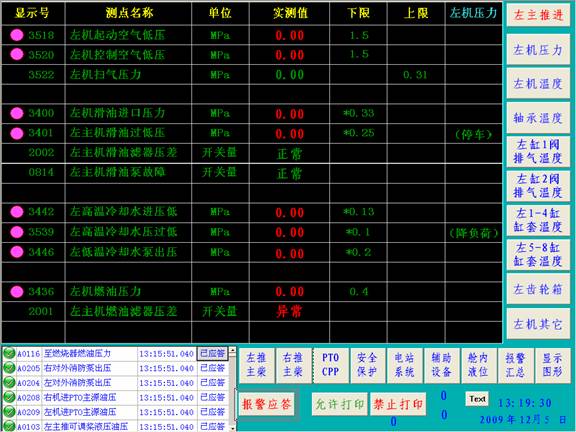Click the small Text button
Viewport: 576px width, 432px height.
point(478,399)
